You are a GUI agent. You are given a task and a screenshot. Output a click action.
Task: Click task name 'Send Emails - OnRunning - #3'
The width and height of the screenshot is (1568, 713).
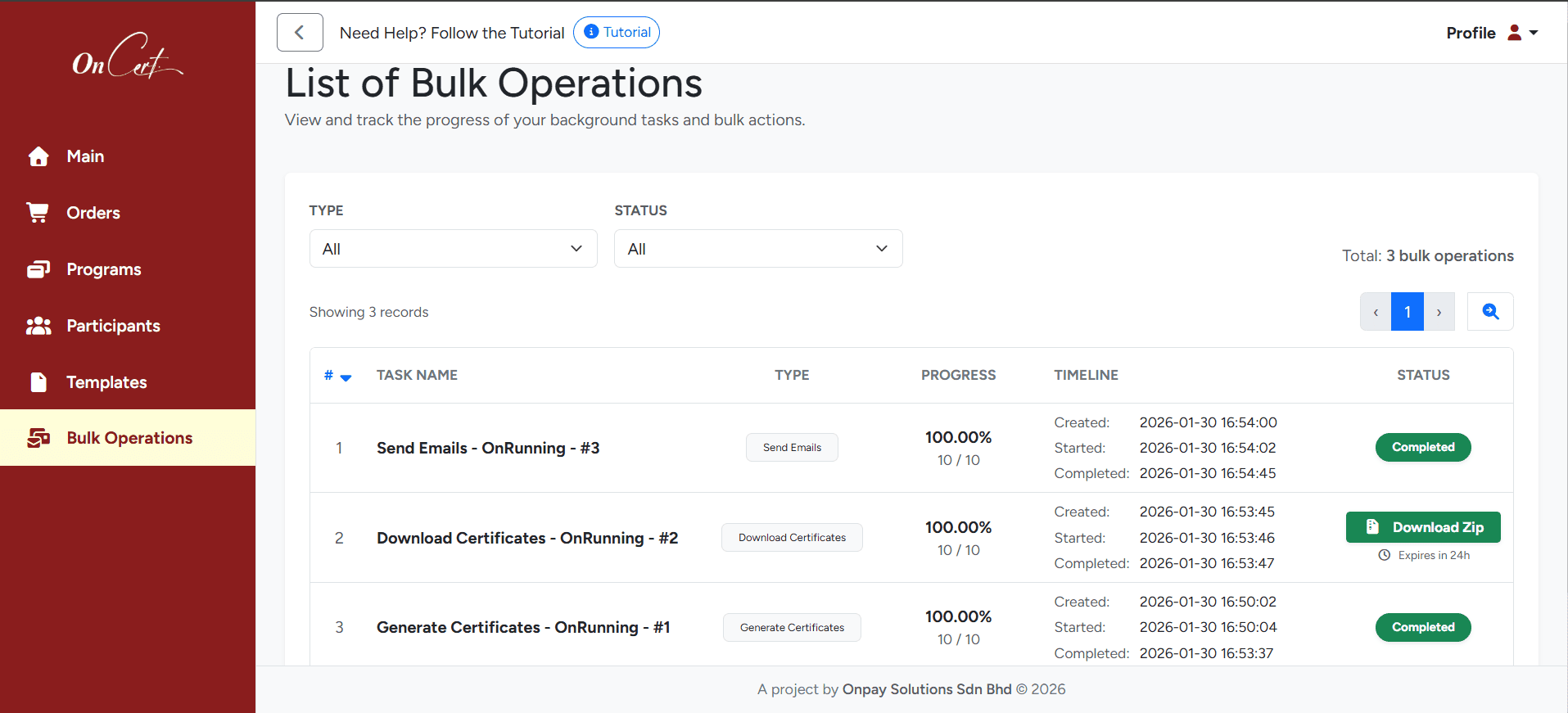pos(488,448)
